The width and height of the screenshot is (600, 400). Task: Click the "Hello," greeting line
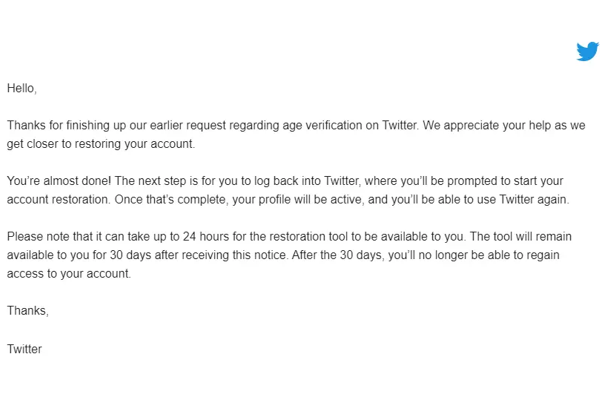click(x=22, y=88)
